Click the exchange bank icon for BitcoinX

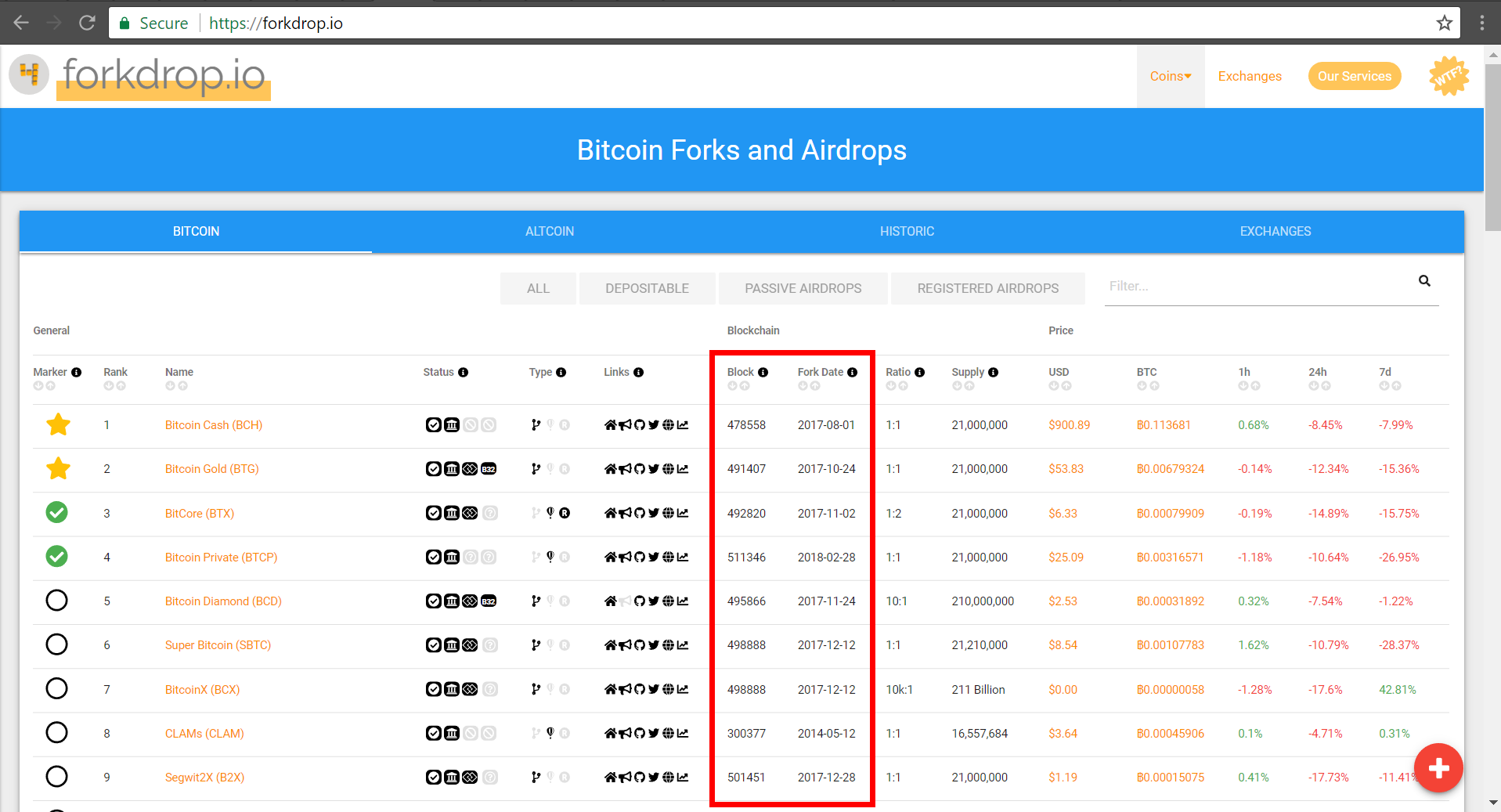[452, 689]
